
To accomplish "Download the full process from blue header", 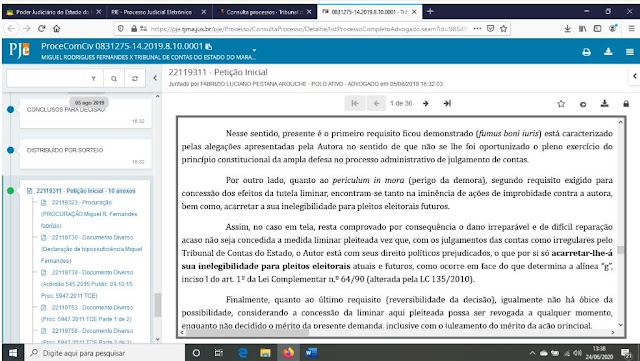I will [x=608, y=51].
